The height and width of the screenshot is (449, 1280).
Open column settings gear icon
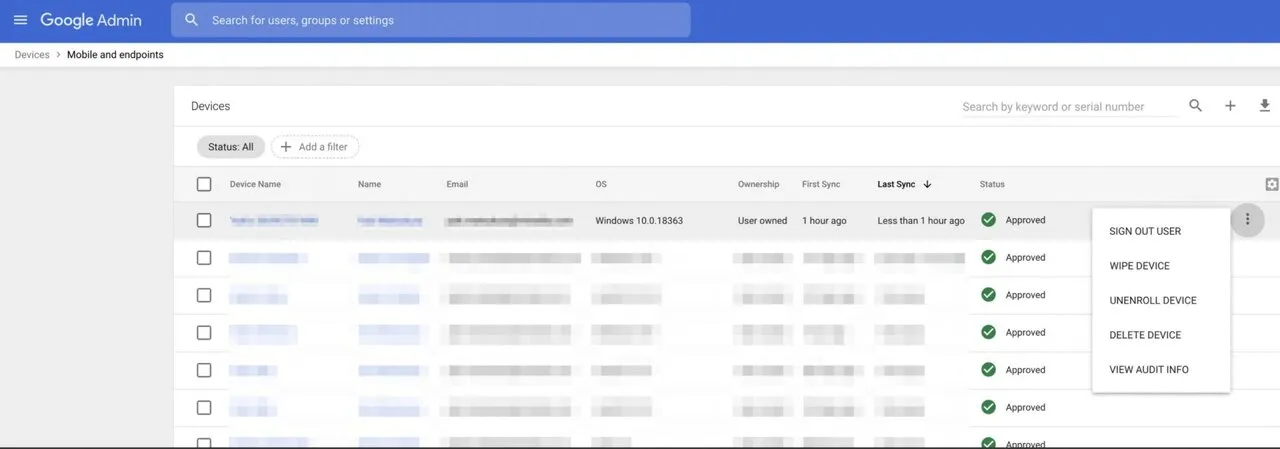tap(1271, 184)
